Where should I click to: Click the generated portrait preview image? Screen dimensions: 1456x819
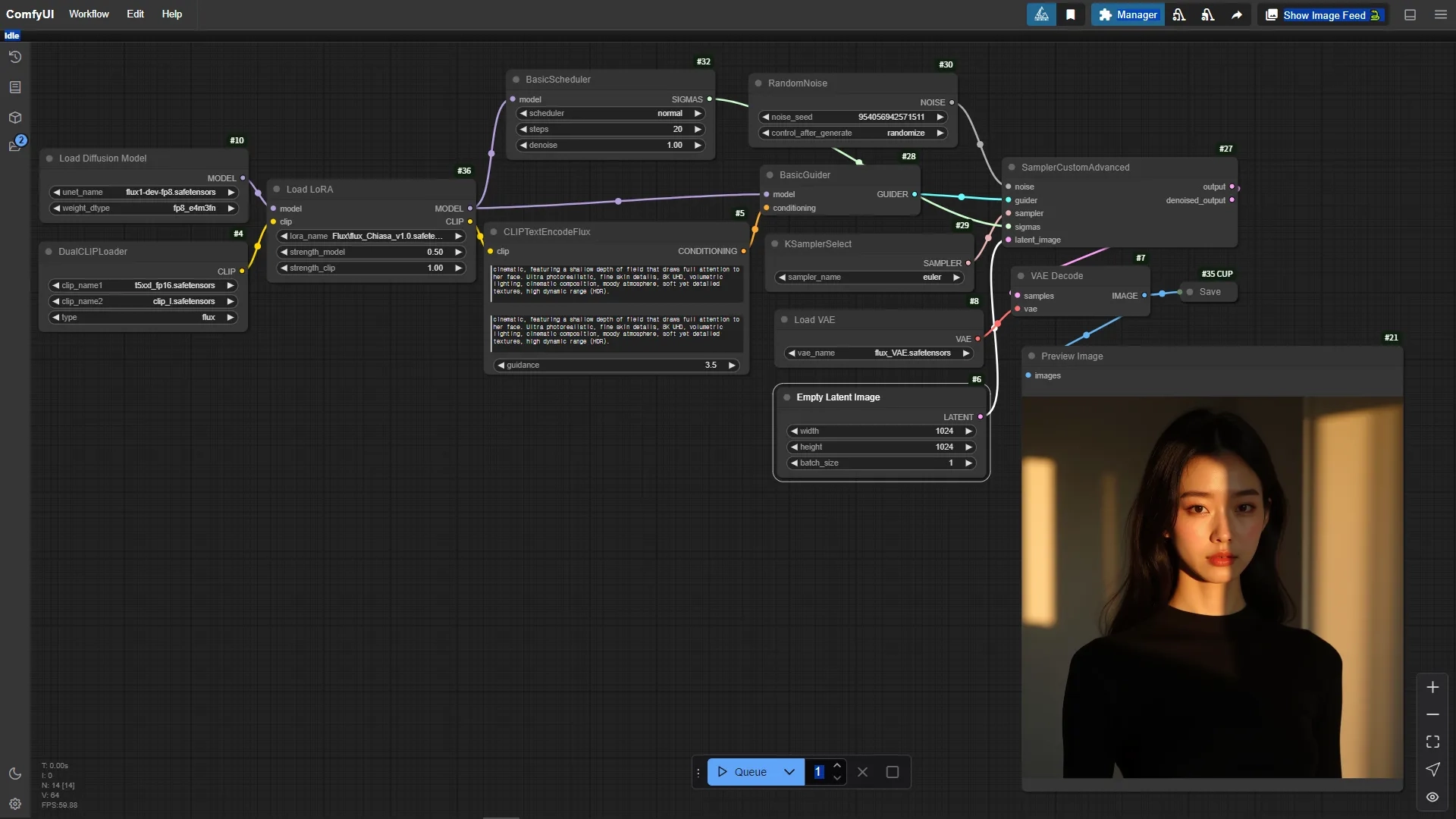click(x=1212, y=588)
